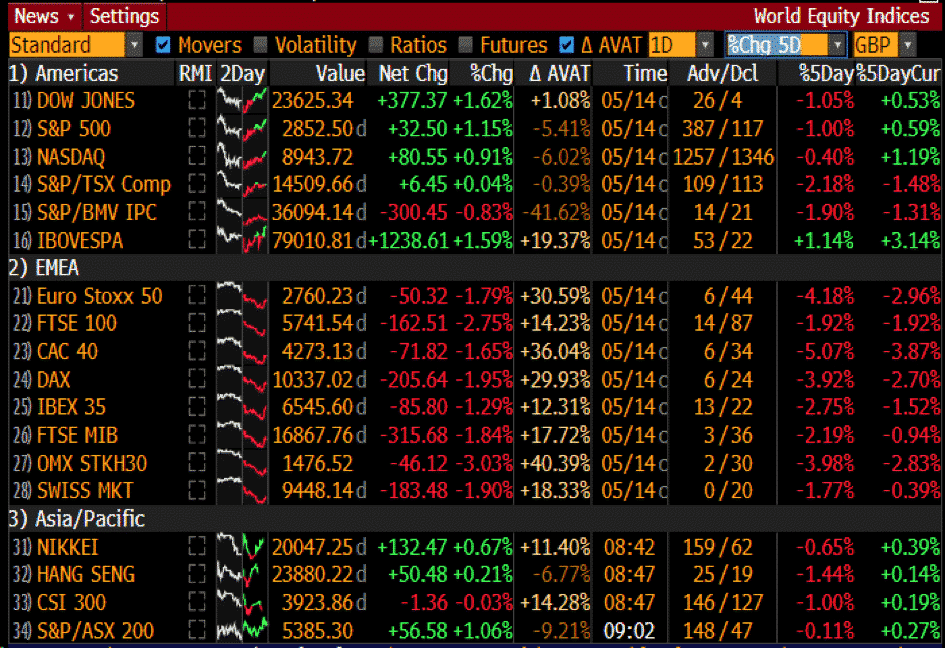Click the World Equity Indices title
Viewport: 945px width, 648px height.
coord(841,16)
